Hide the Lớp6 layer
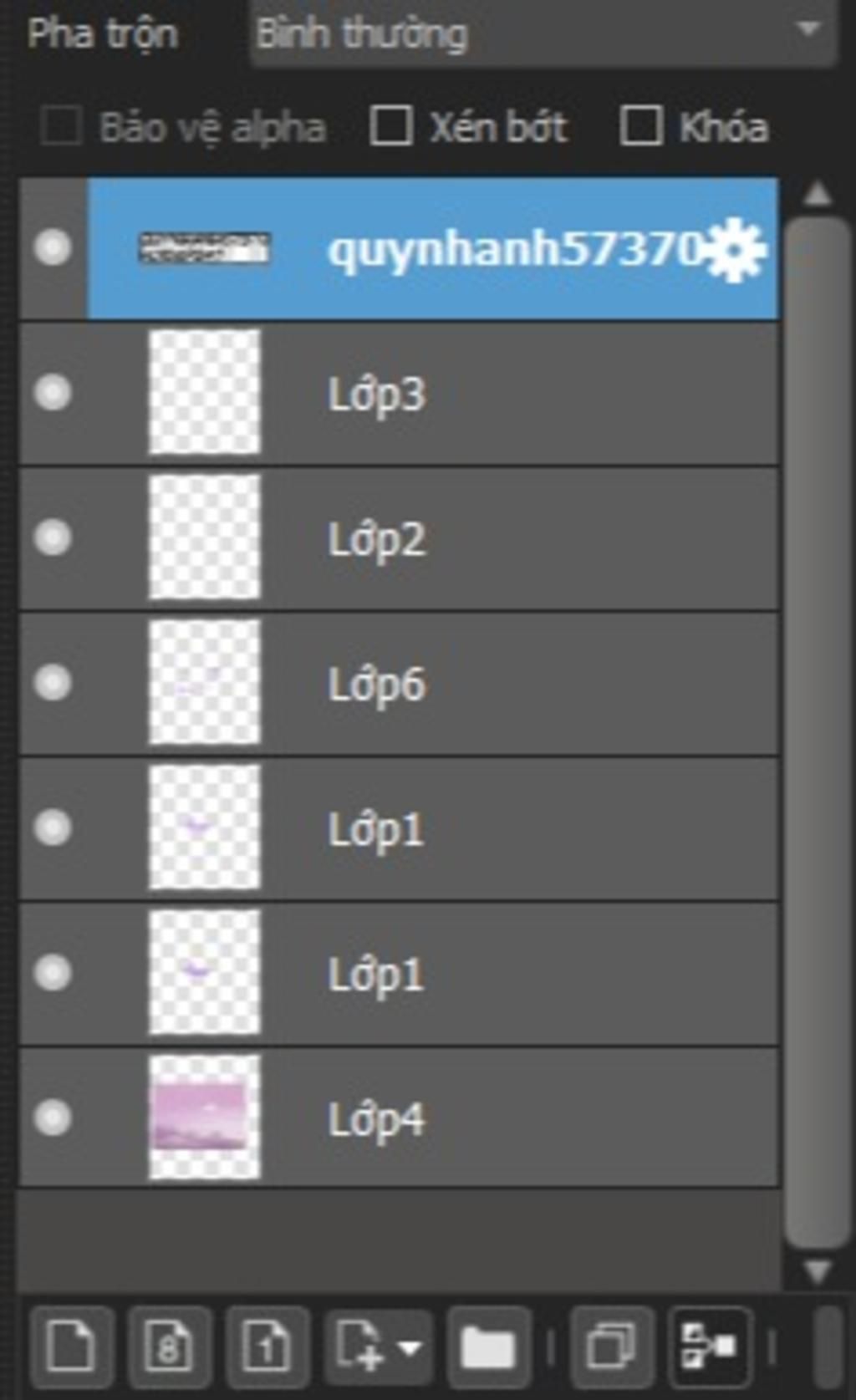This screenshot has height=1400, width=856. pos(53,683)
